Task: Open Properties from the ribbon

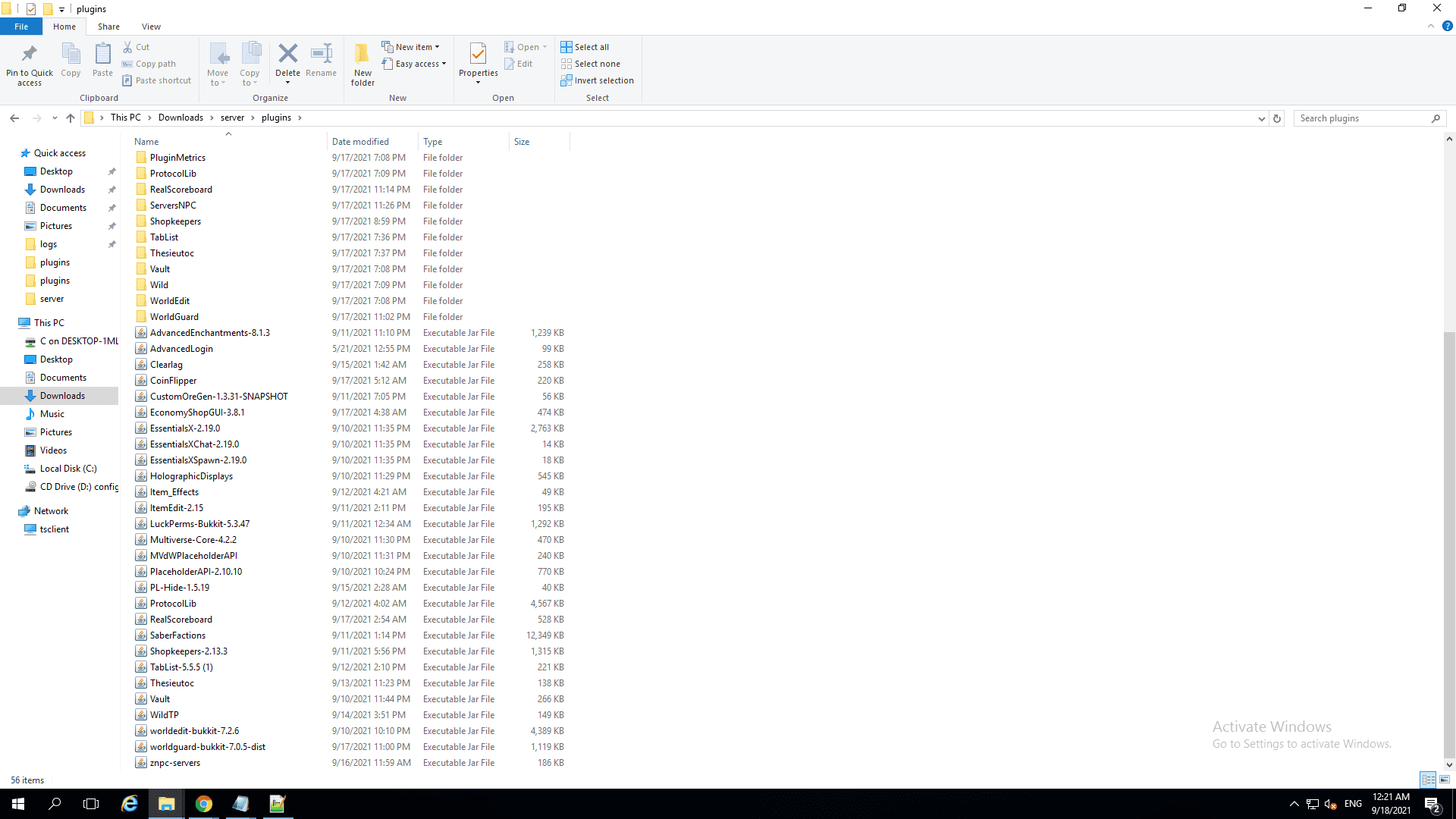Action: [x=478, y=55]
